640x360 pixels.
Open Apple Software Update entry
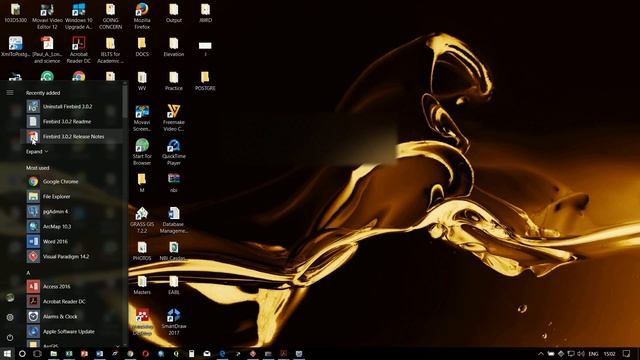coord(72,332)
